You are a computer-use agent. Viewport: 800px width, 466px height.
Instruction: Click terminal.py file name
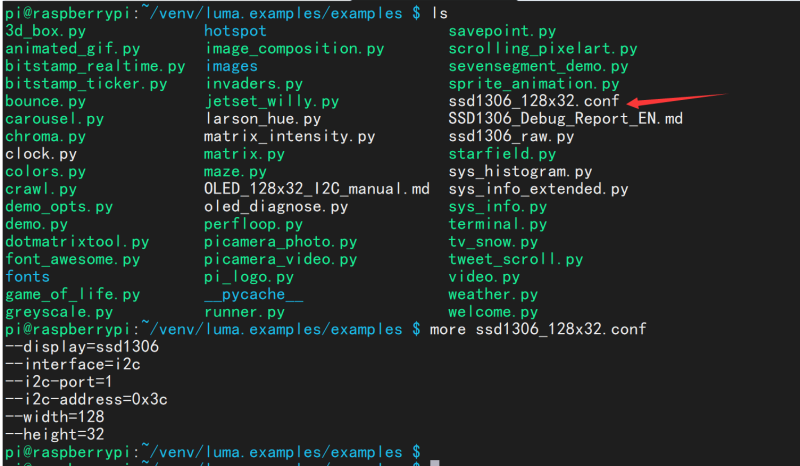point(497,224)
